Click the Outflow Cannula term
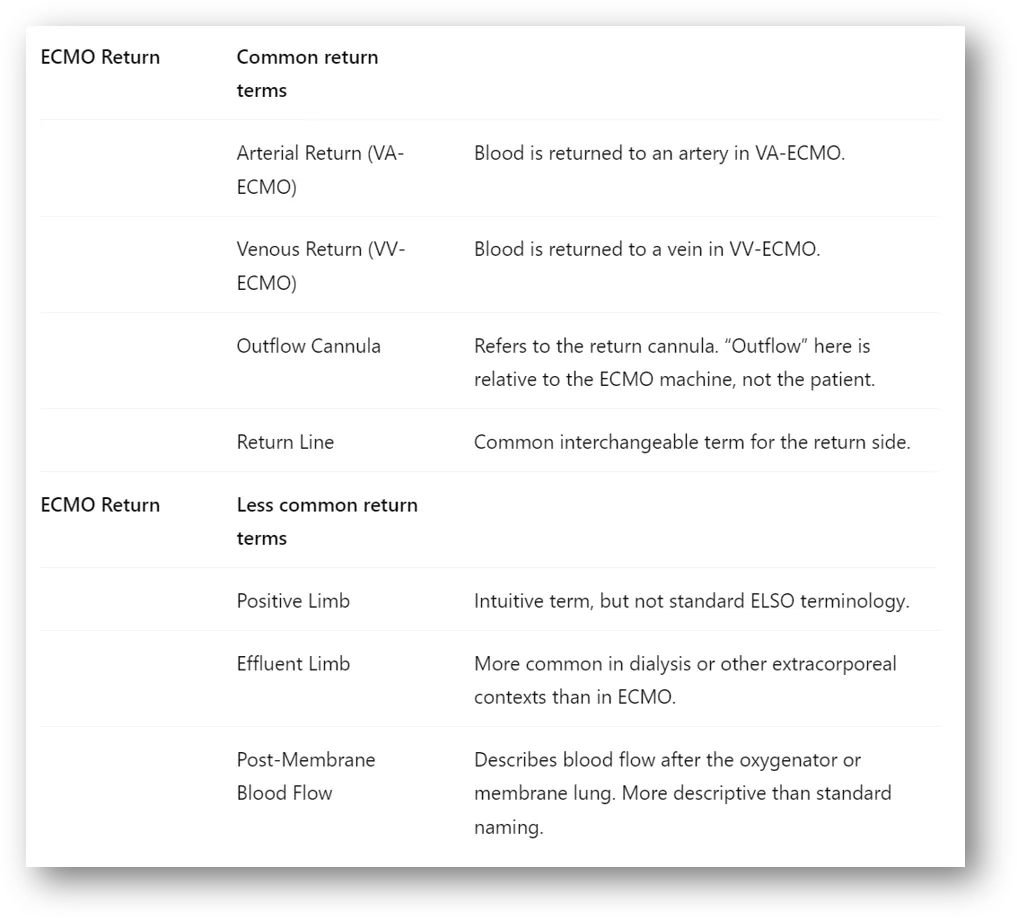Screen dimensions: 1017x919 (308, 346)
